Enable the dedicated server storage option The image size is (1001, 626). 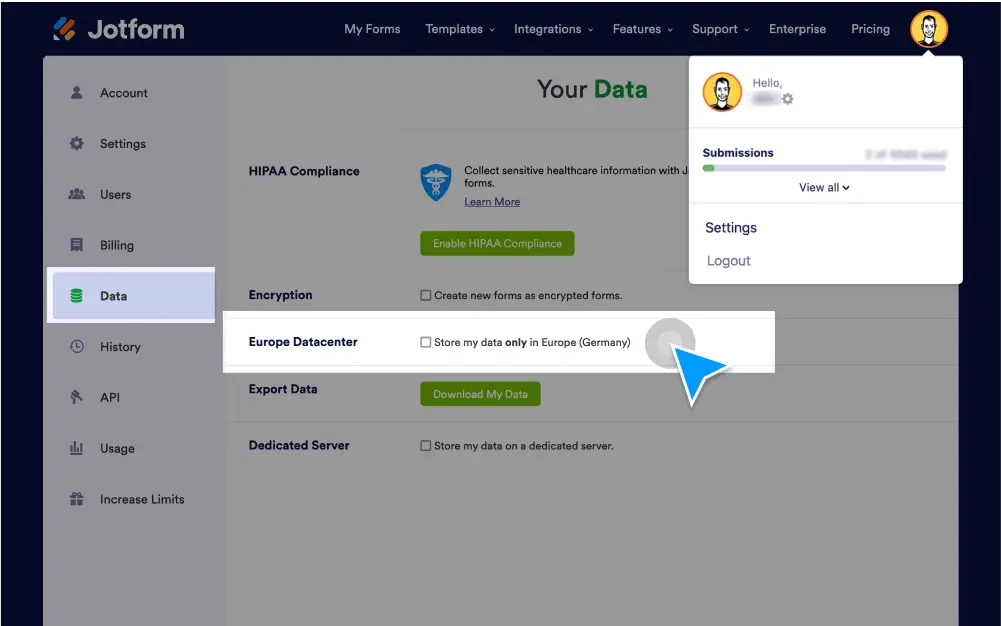425,445
